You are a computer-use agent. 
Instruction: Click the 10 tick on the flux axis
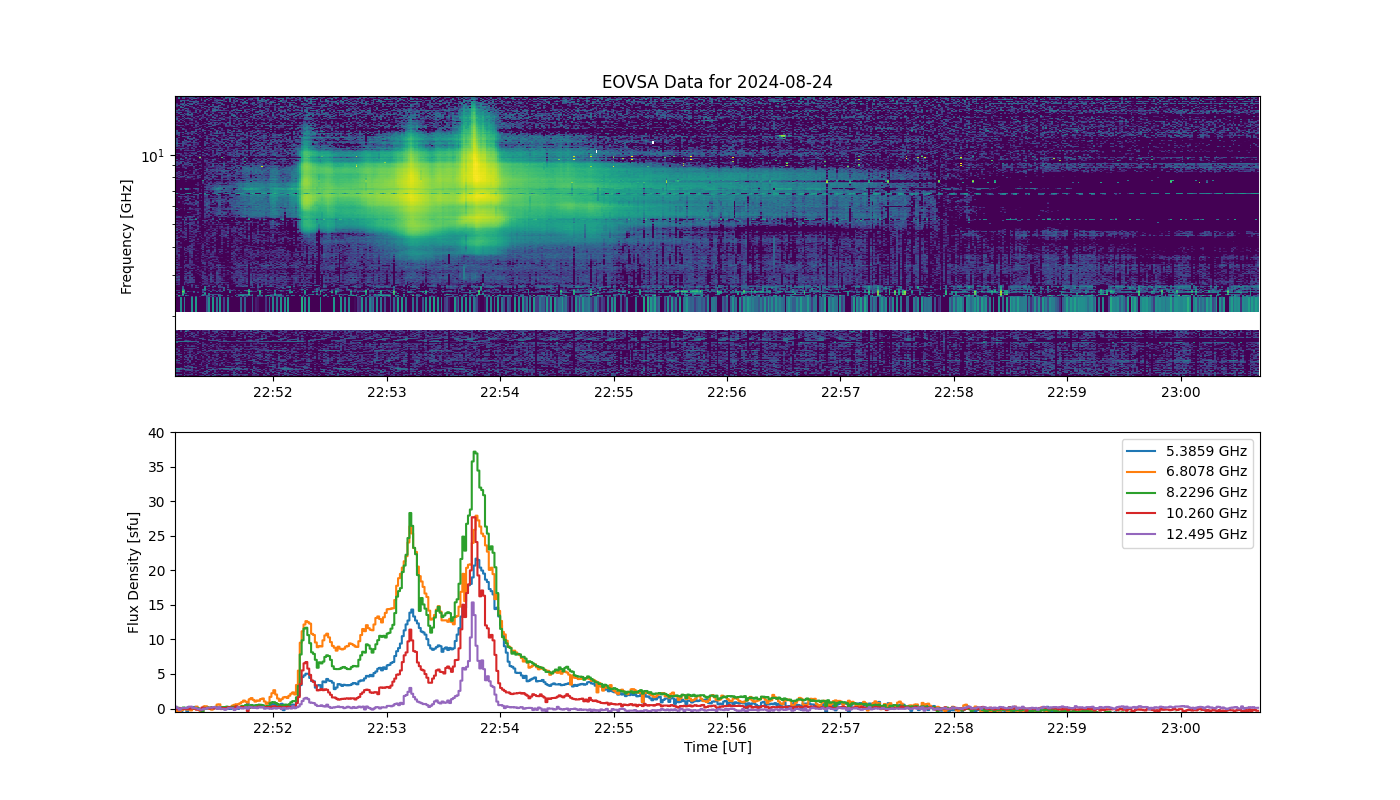(x=157, y=640)
